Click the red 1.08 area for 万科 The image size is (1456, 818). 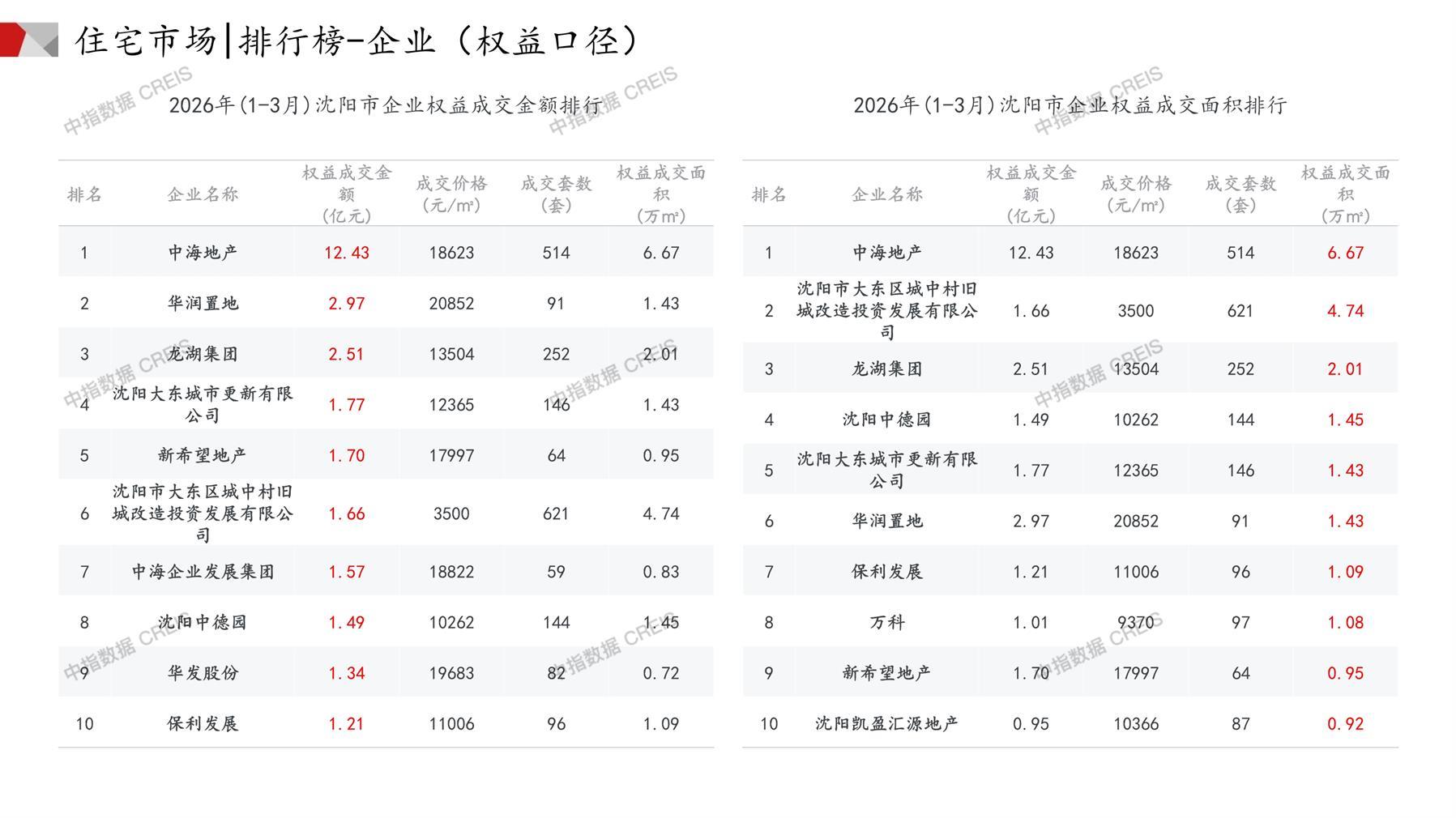click(x=1345, y=622)
